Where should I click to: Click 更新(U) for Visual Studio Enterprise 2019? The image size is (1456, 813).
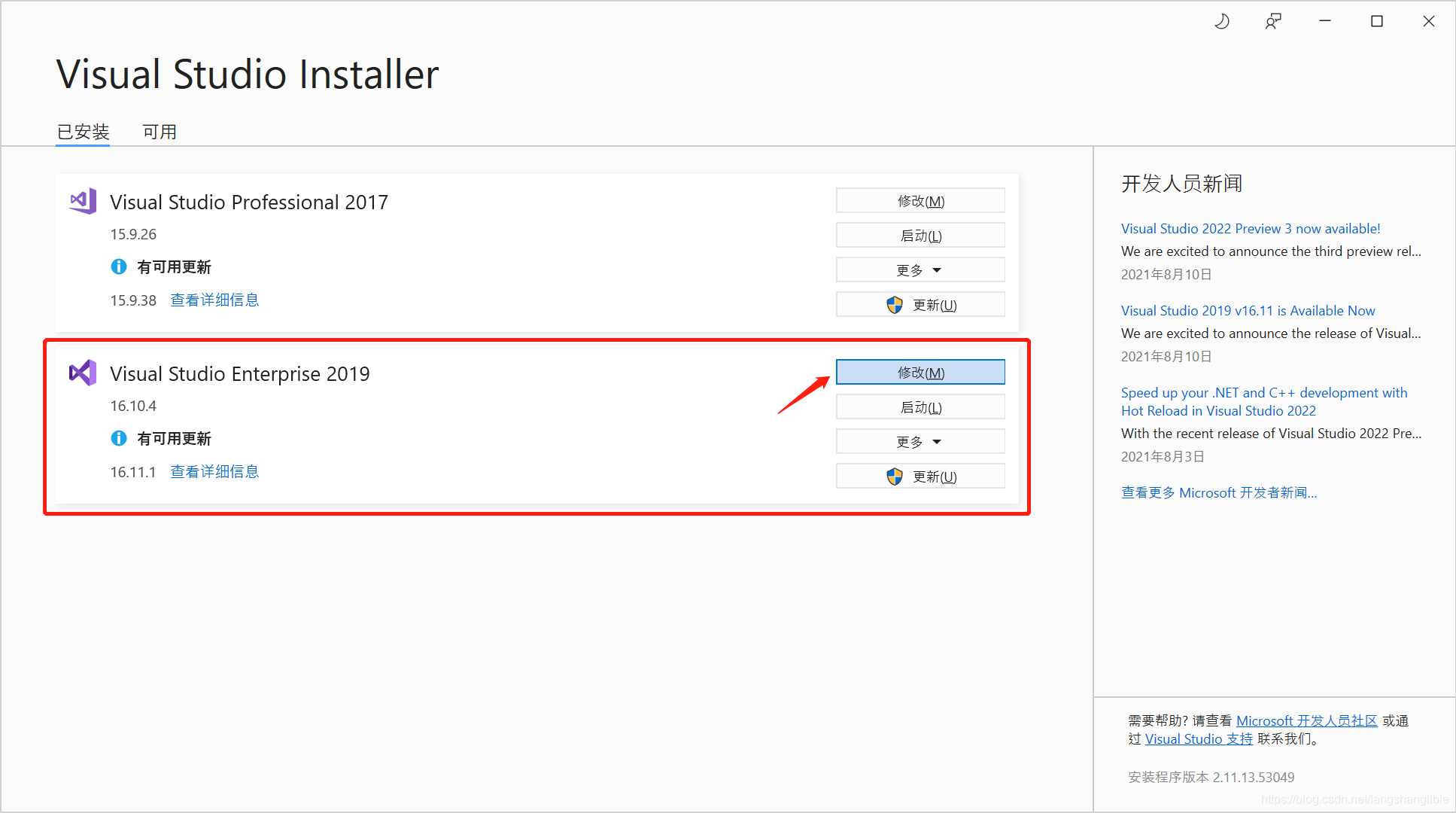point(920,477)
